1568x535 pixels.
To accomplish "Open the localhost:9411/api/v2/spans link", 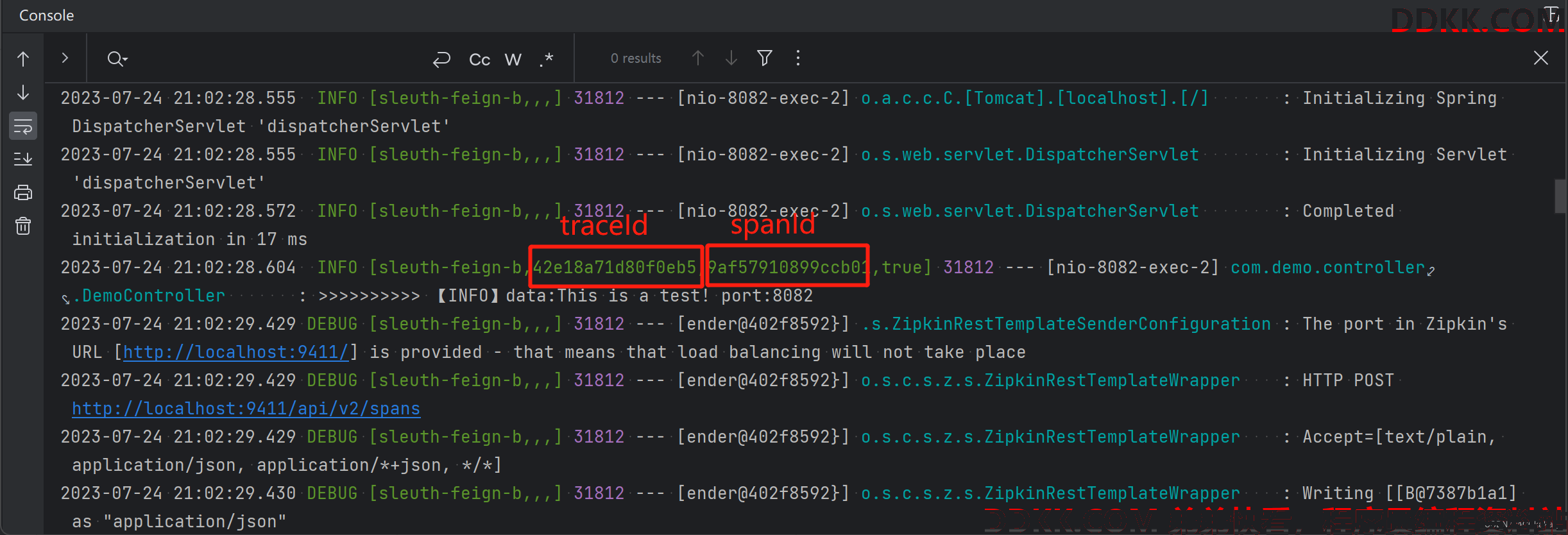I will [x=246, y=409].
